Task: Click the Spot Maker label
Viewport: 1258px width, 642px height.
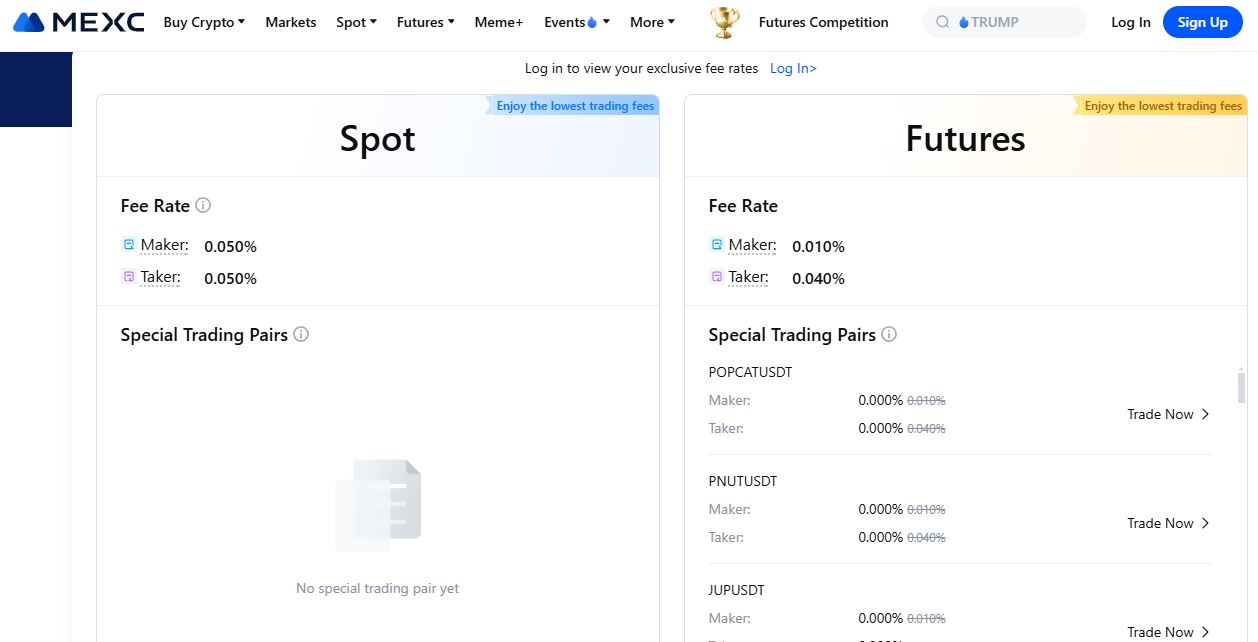Action: [164, 245]
